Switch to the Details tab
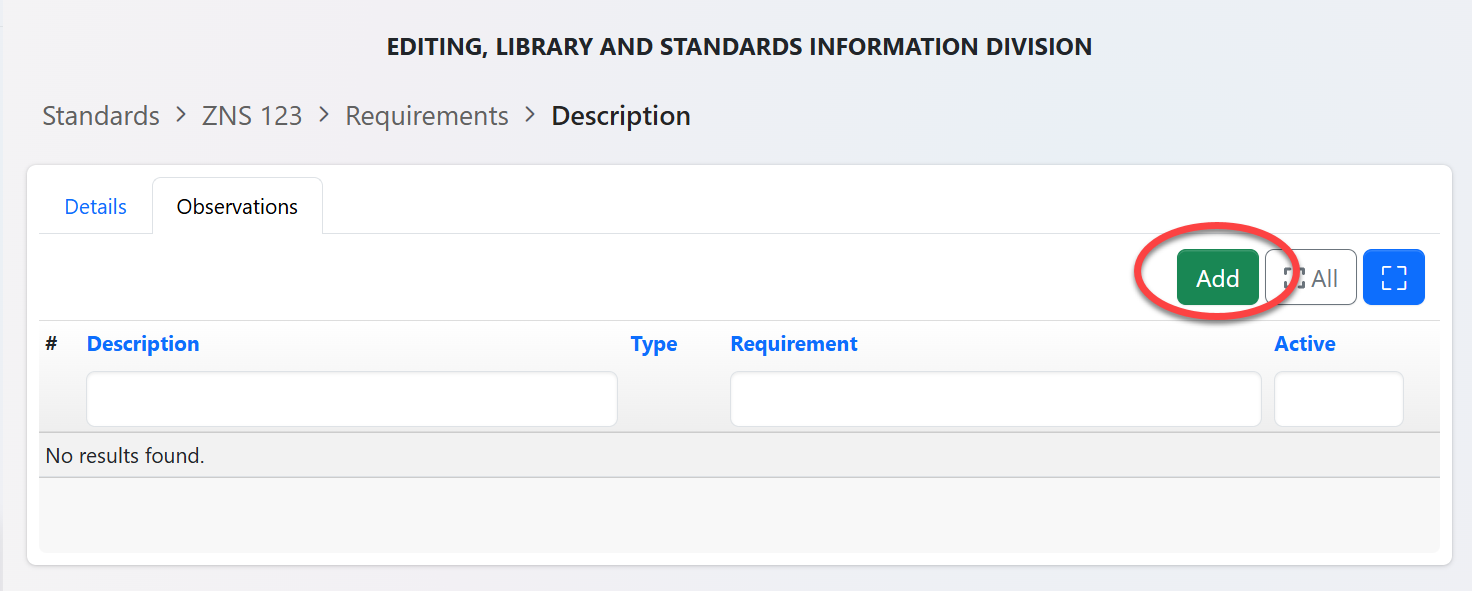 click(x=96, y=207)
